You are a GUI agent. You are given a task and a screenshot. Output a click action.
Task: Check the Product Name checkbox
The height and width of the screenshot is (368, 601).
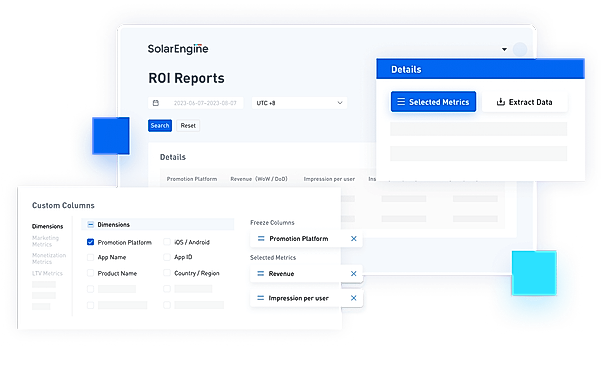pos(90,273)
